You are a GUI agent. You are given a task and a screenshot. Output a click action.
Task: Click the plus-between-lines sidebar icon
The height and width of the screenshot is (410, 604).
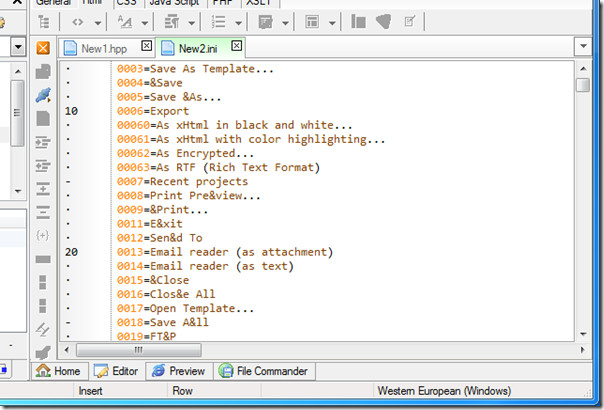click(x=43, y=189)
